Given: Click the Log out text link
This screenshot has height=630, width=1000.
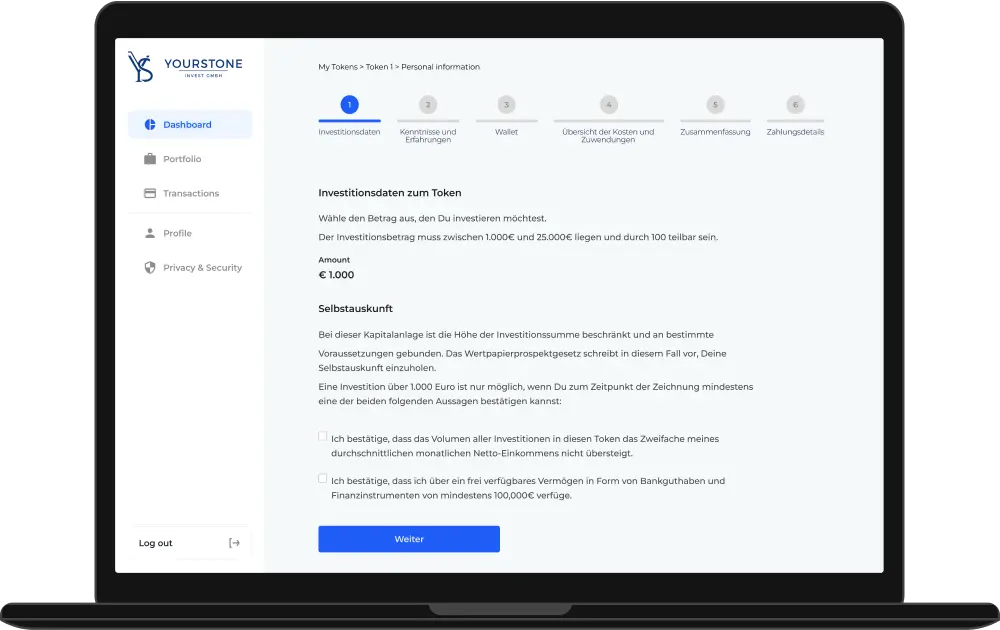Looking at the screenshot, I should [156, 543].
